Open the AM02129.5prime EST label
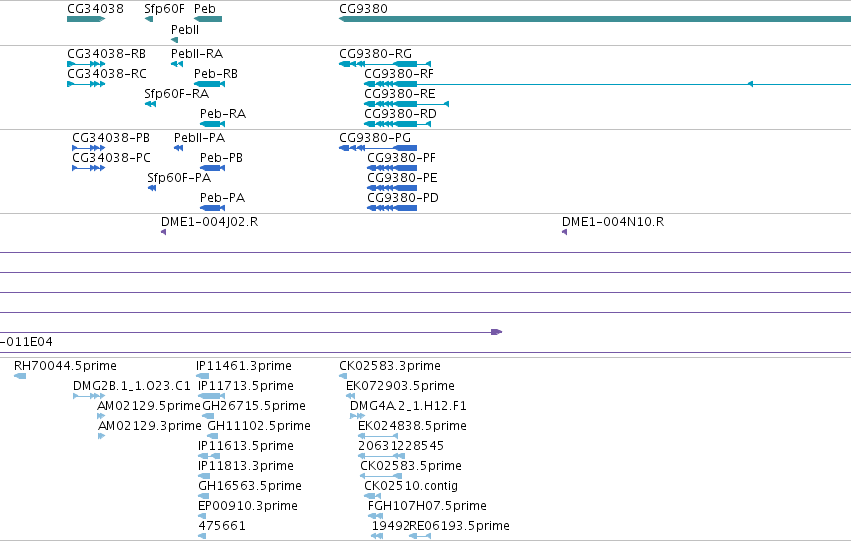Screen dimensions: 851x541 (x=149, y=406)
